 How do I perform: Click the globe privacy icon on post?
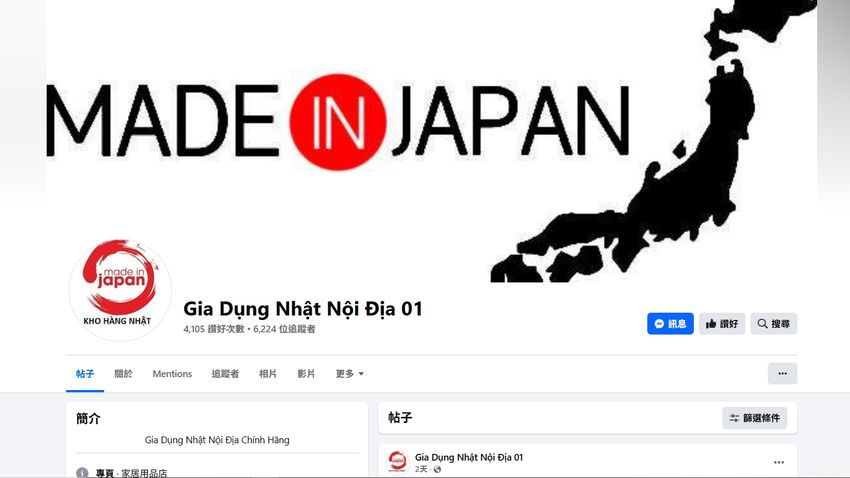[437, 469]
